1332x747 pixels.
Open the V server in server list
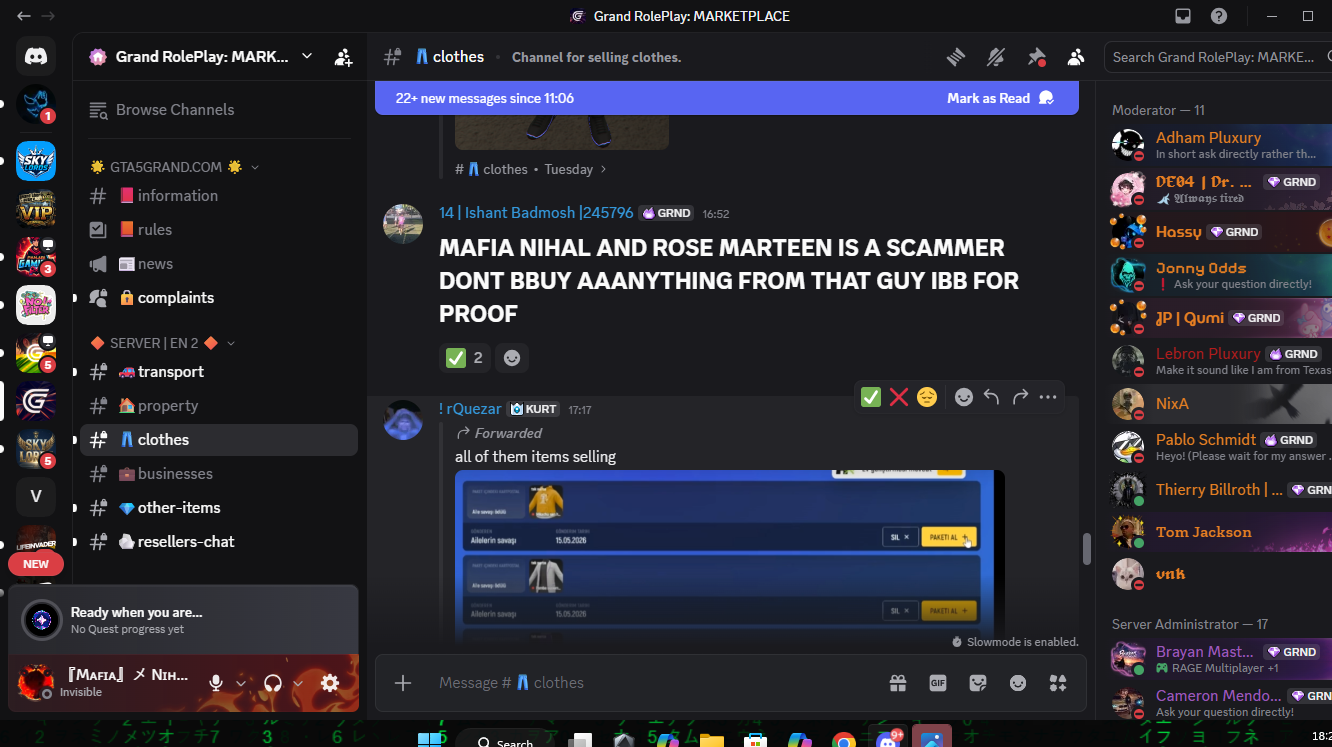[36, 497]
